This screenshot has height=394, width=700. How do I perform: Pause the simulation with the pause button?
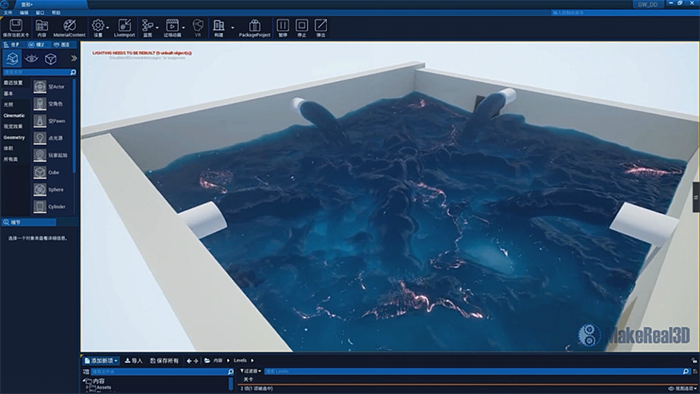coord(283,25)
